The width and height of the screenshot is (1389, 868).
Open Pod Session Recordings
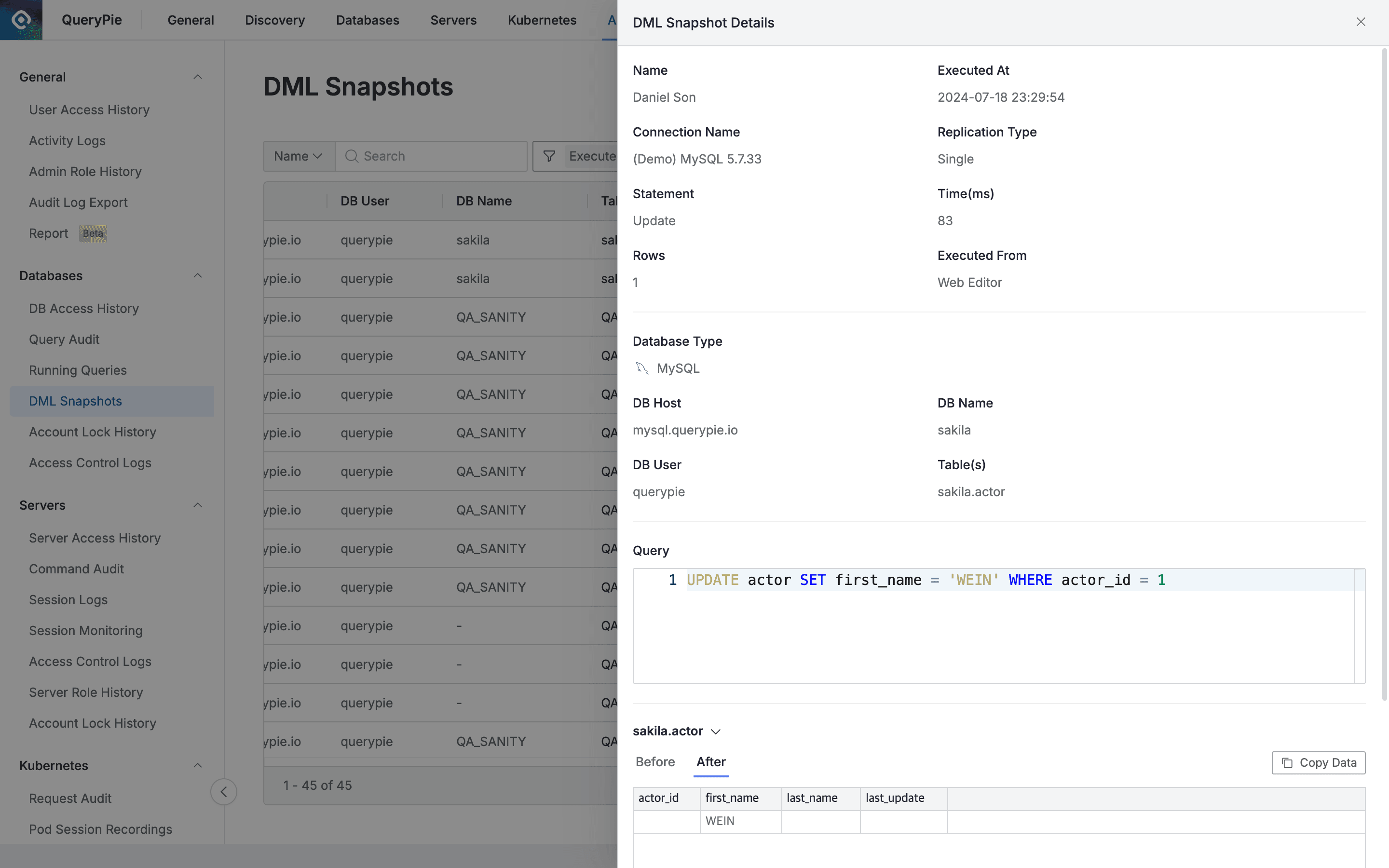(100, 829)
